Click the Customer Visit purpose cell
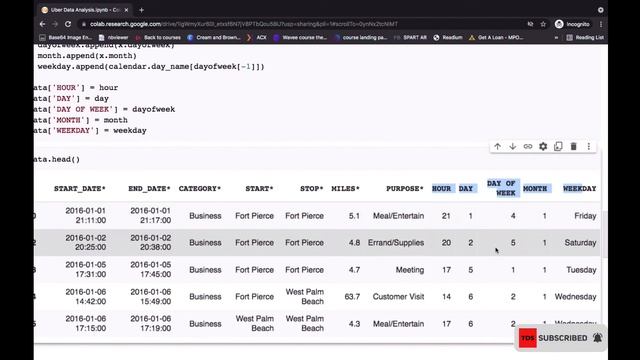This screenshot has height=360, width=640. pyautogui.click(x=398, y=297)
